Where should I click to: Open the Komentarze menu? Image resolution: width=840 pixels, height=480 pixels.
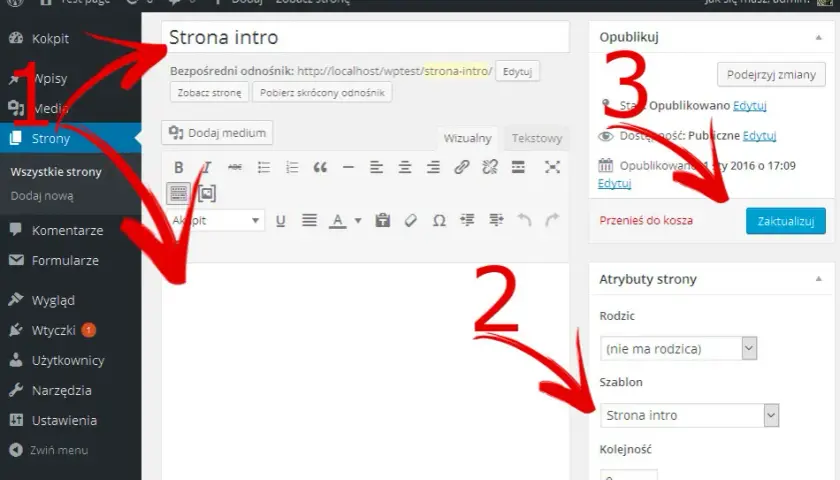[x=70, y=230]
